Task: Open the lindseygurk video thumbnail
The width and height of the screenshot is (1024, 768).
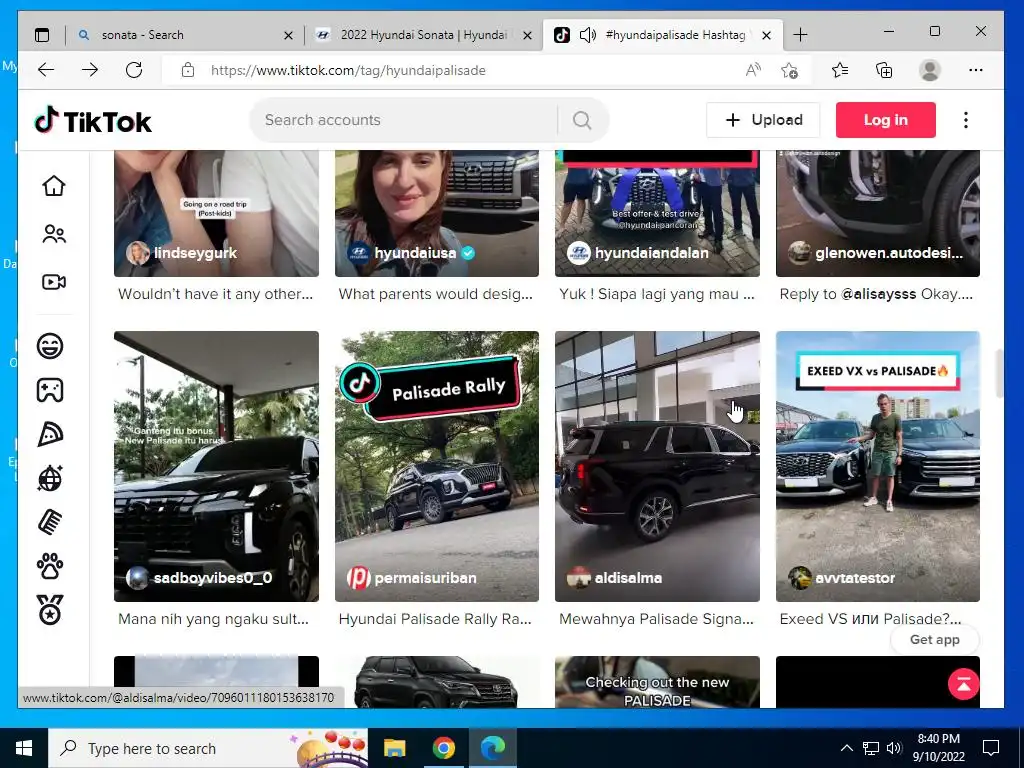Action: 216,213
